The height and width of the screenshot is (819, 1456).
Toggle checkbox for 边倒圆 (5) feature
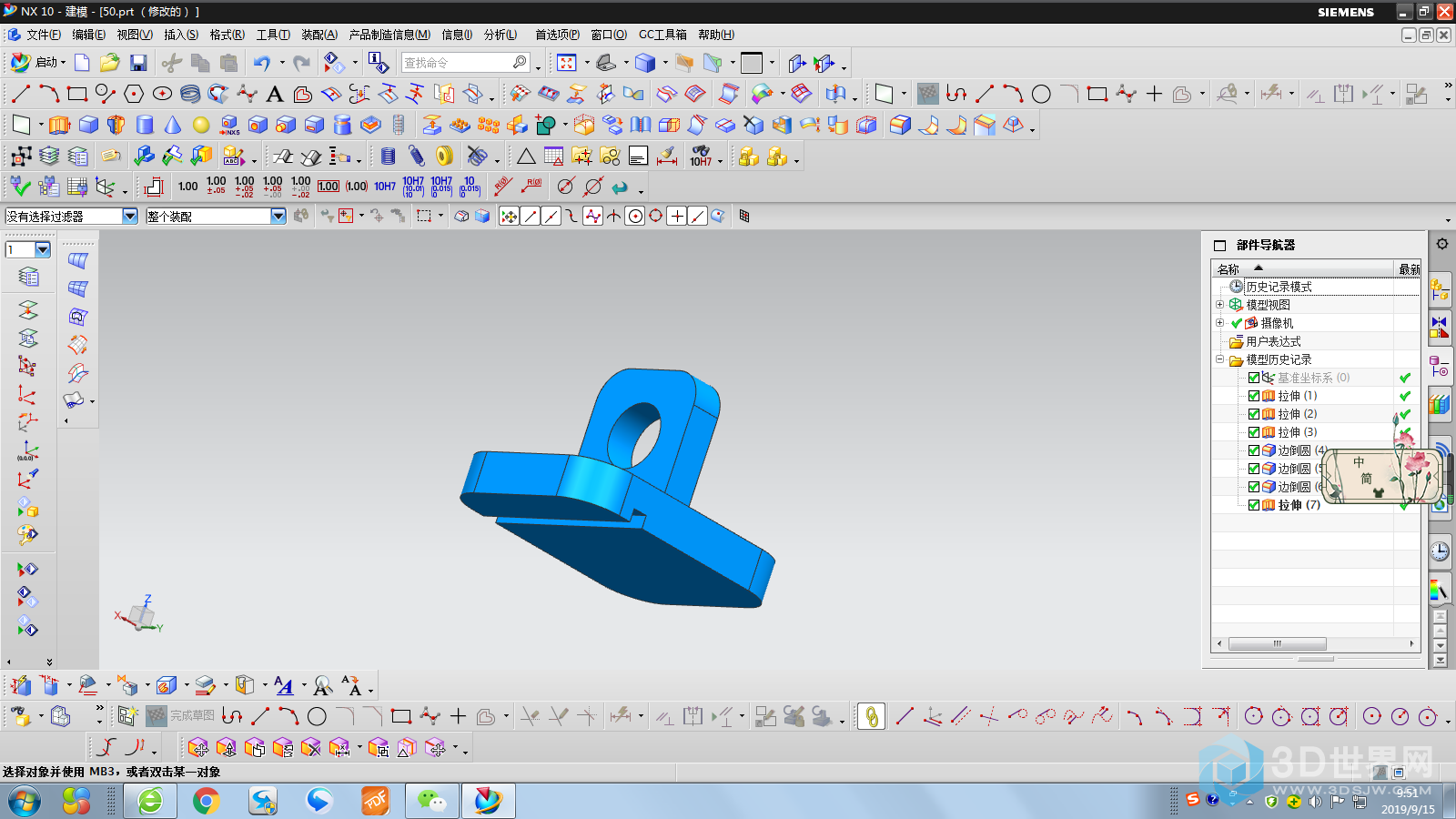1254,469
